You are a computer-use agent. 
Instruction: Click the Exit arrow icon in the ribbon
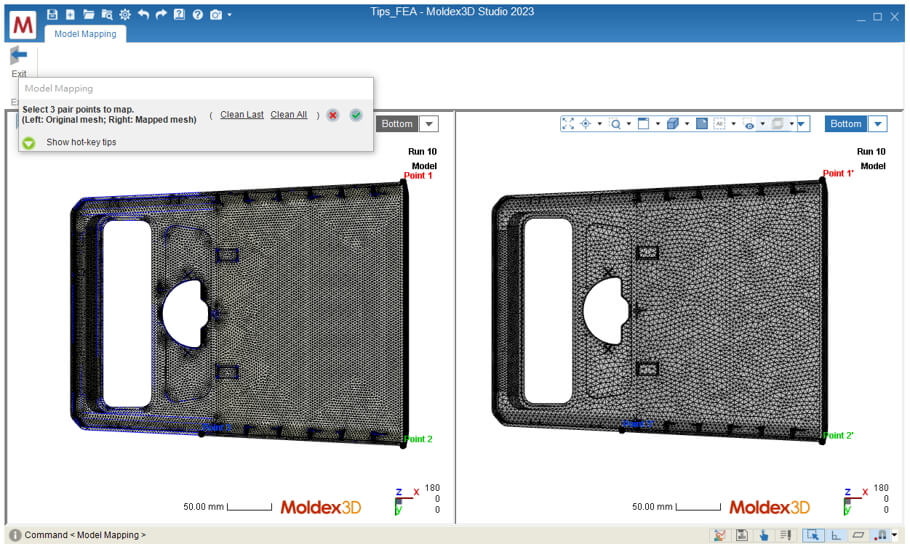18,56
